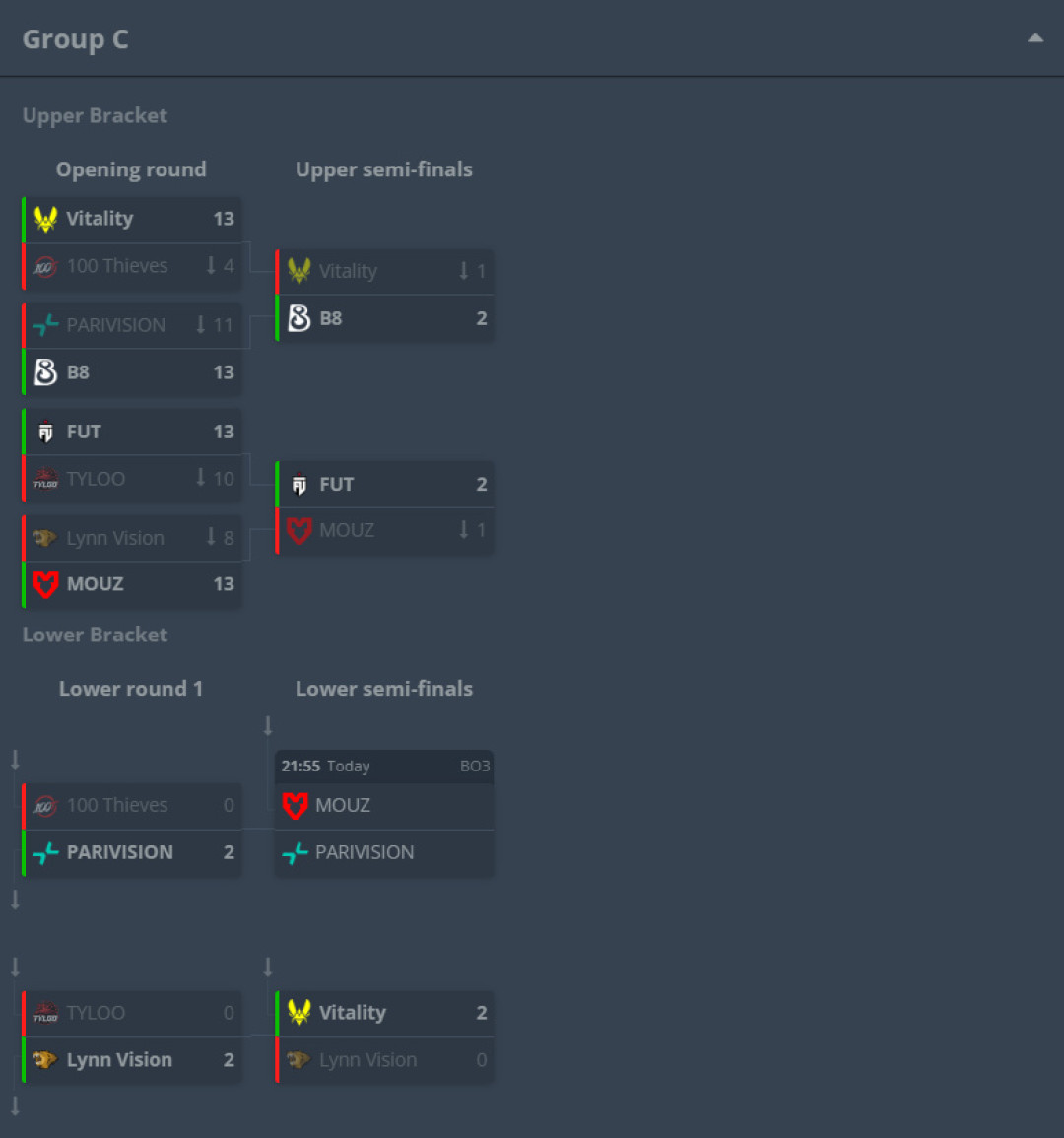
Task: Click B8 logo in Upper semi-finals
Action: 299,318
